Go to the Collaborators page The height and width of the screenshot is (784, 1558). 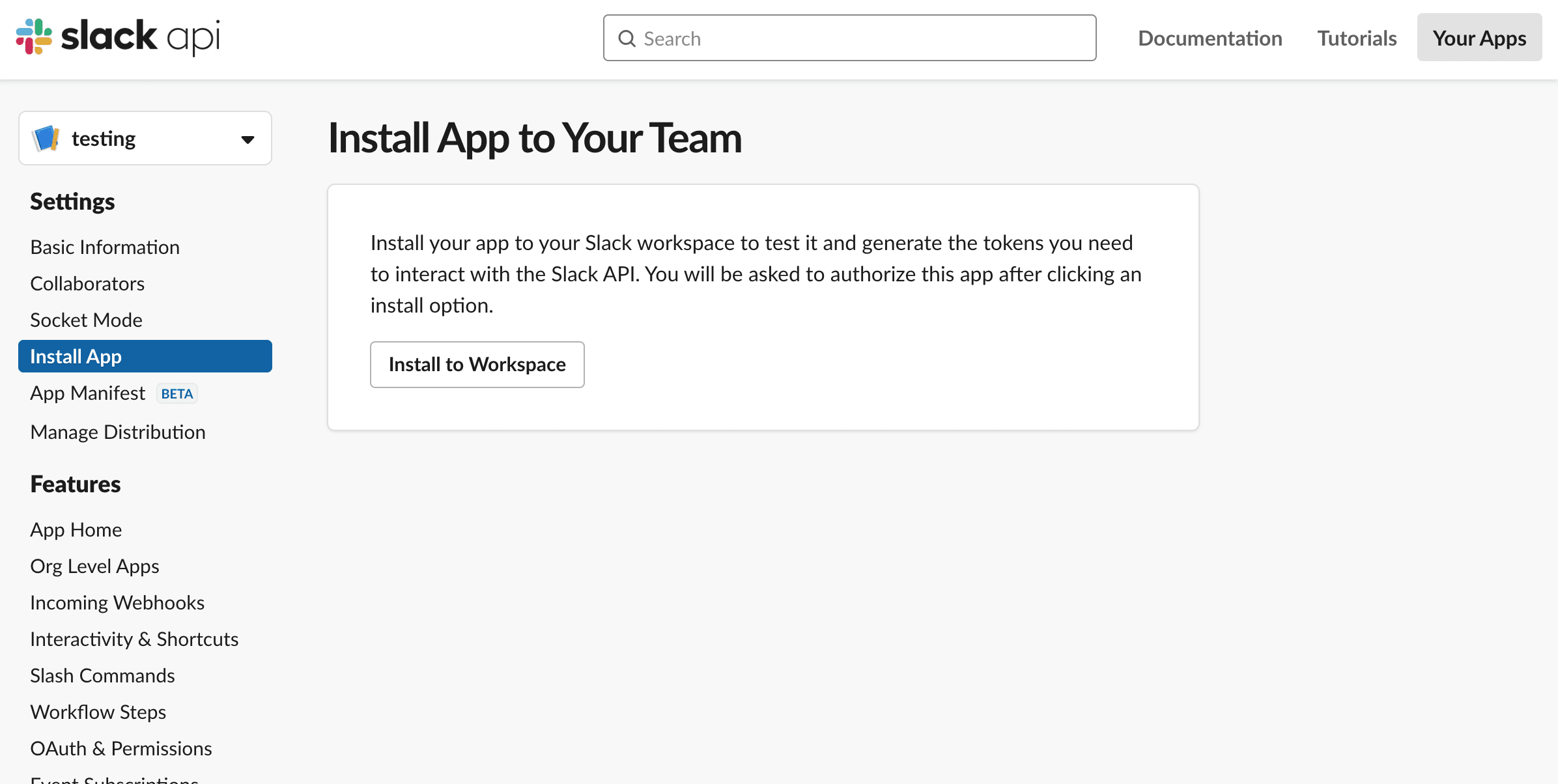87,284
